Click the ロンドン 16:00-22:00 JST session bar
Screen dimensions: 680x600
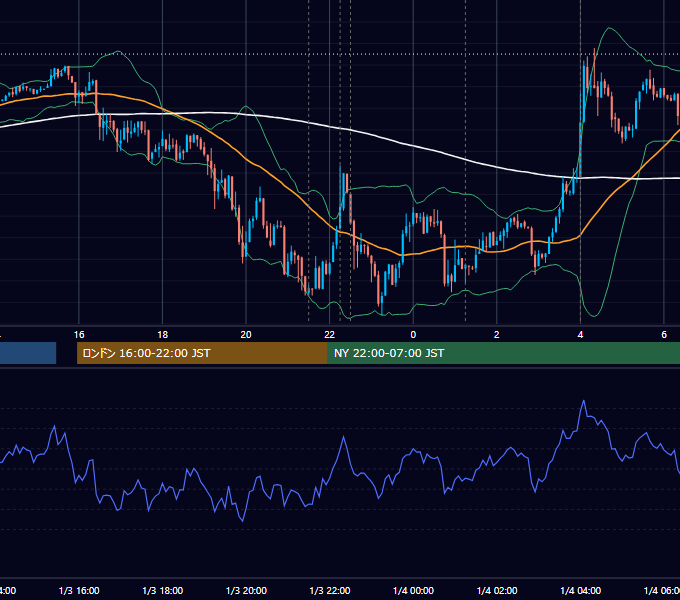pyautogui.click(x=202, y=353)
